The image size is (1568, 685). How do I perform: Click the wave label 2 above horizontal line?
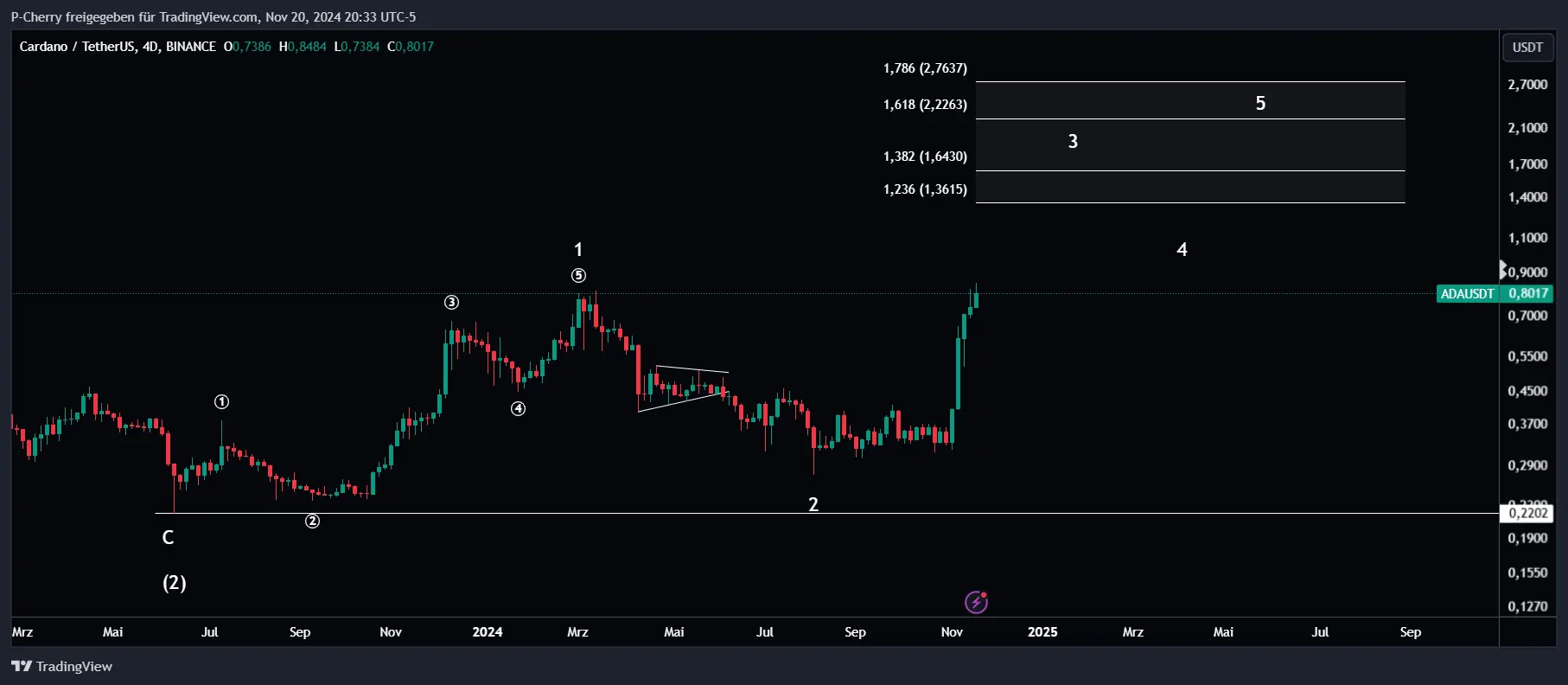click(813, 505)
